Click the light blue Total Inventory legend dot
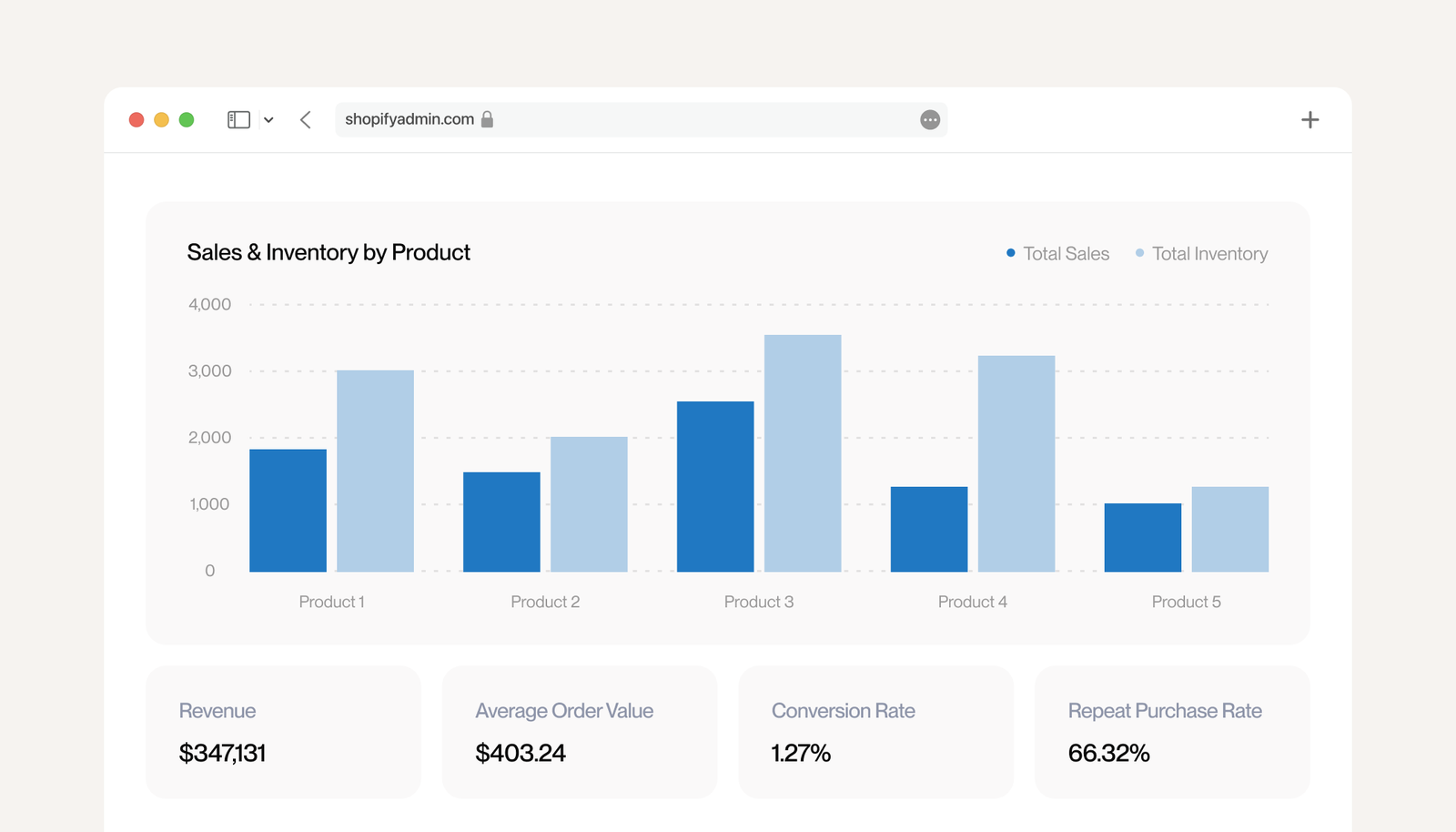This screenshot has width=1456, height=832. coord(1139,253)
